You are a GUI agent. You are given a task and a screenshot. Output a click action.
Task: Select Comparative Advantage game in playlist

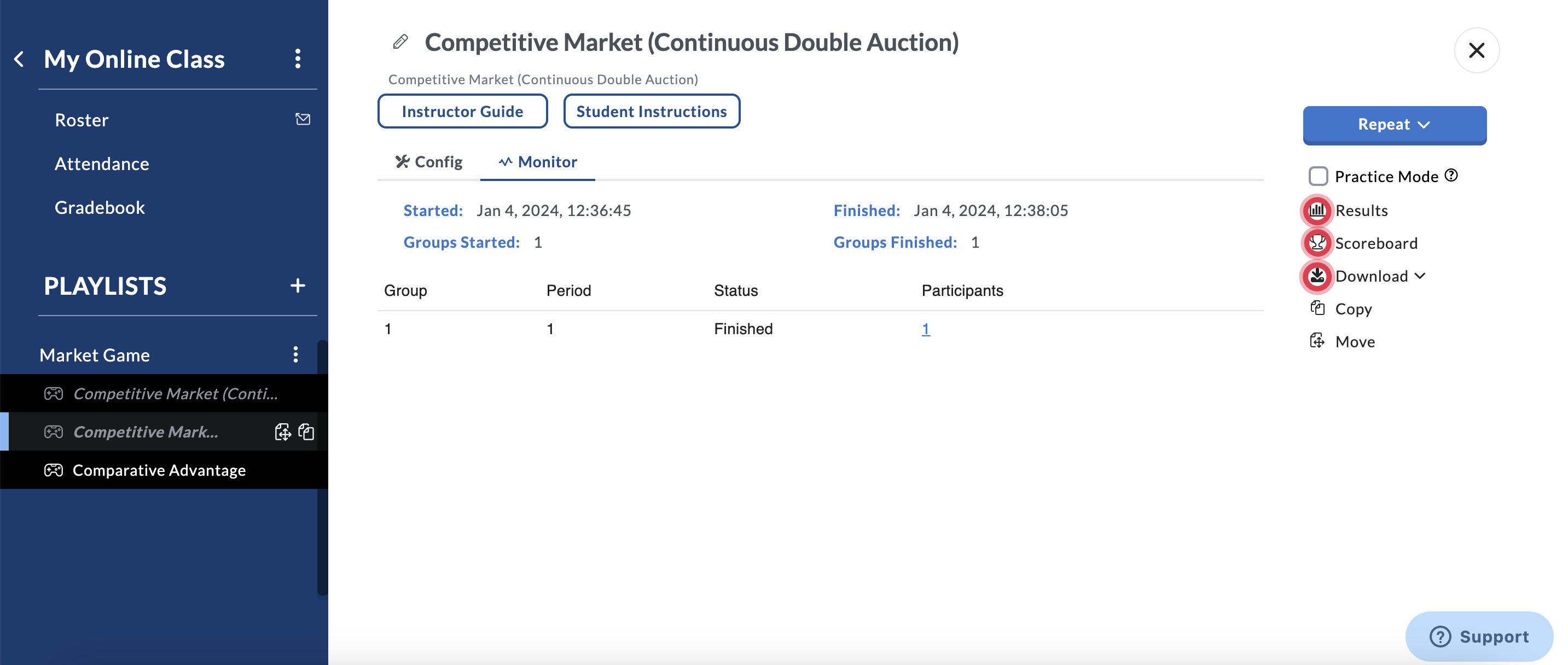point(159,470)
